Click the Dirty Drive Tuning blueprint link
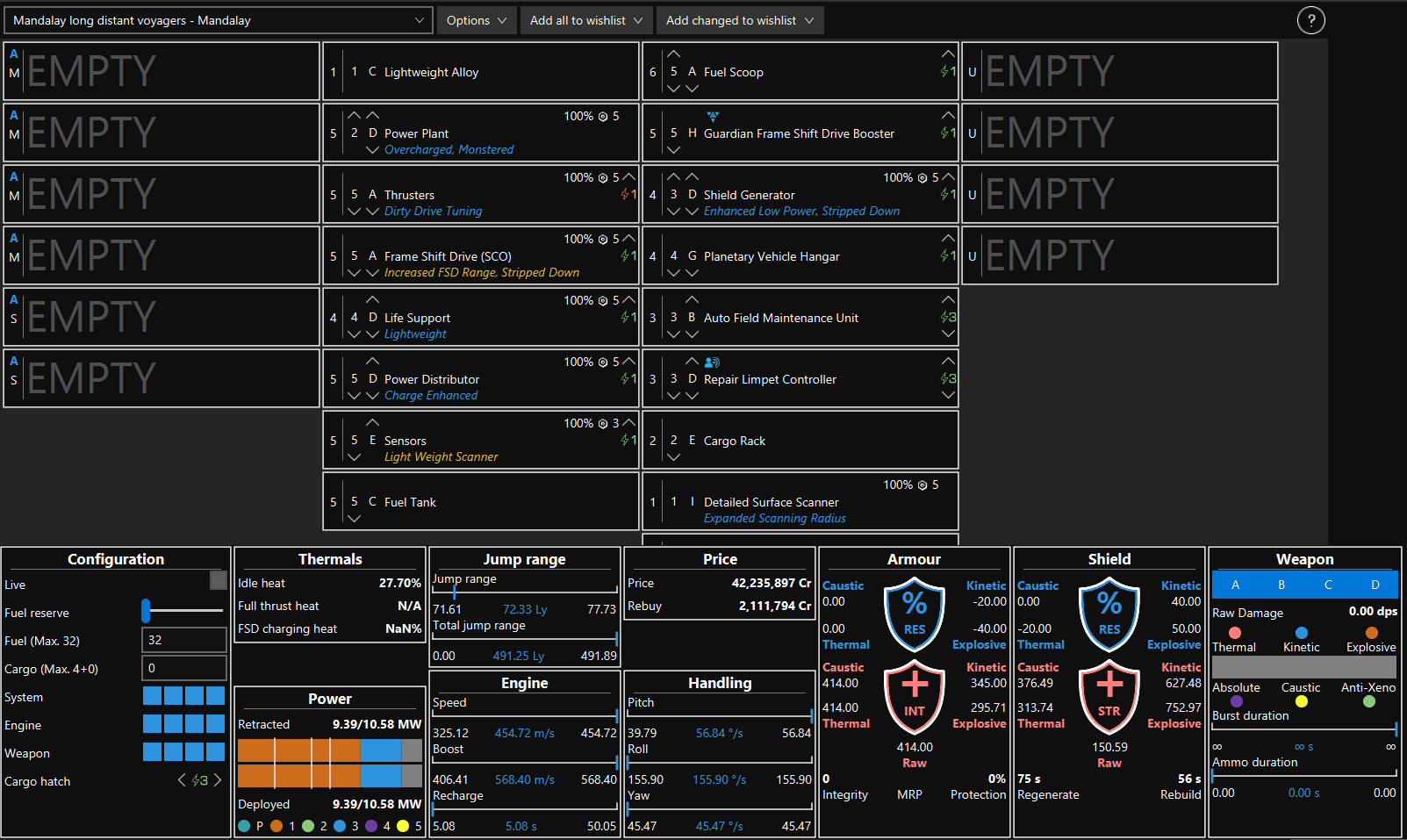This screenshot has height=840, width=1407. coord(433,211)
